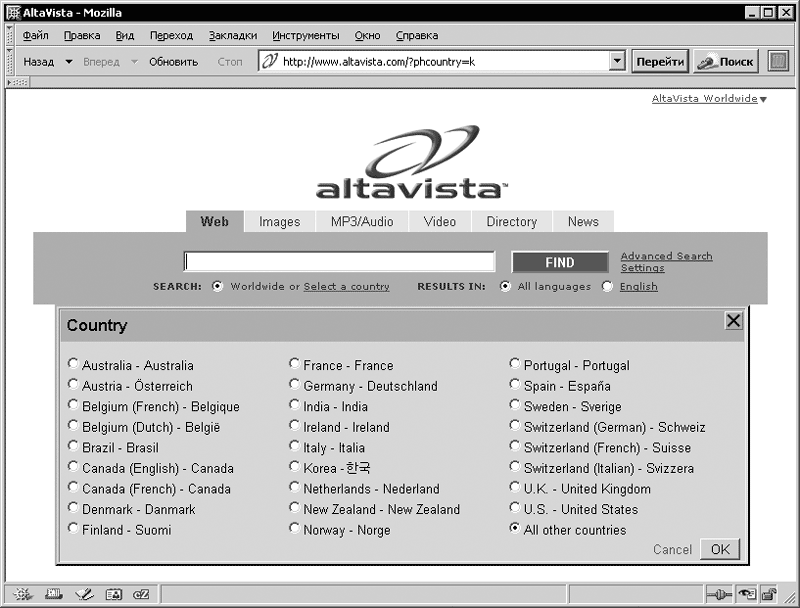Click the Обновить reload button
This screenshot has width=800, height=608.
click(x=173, y=62)
